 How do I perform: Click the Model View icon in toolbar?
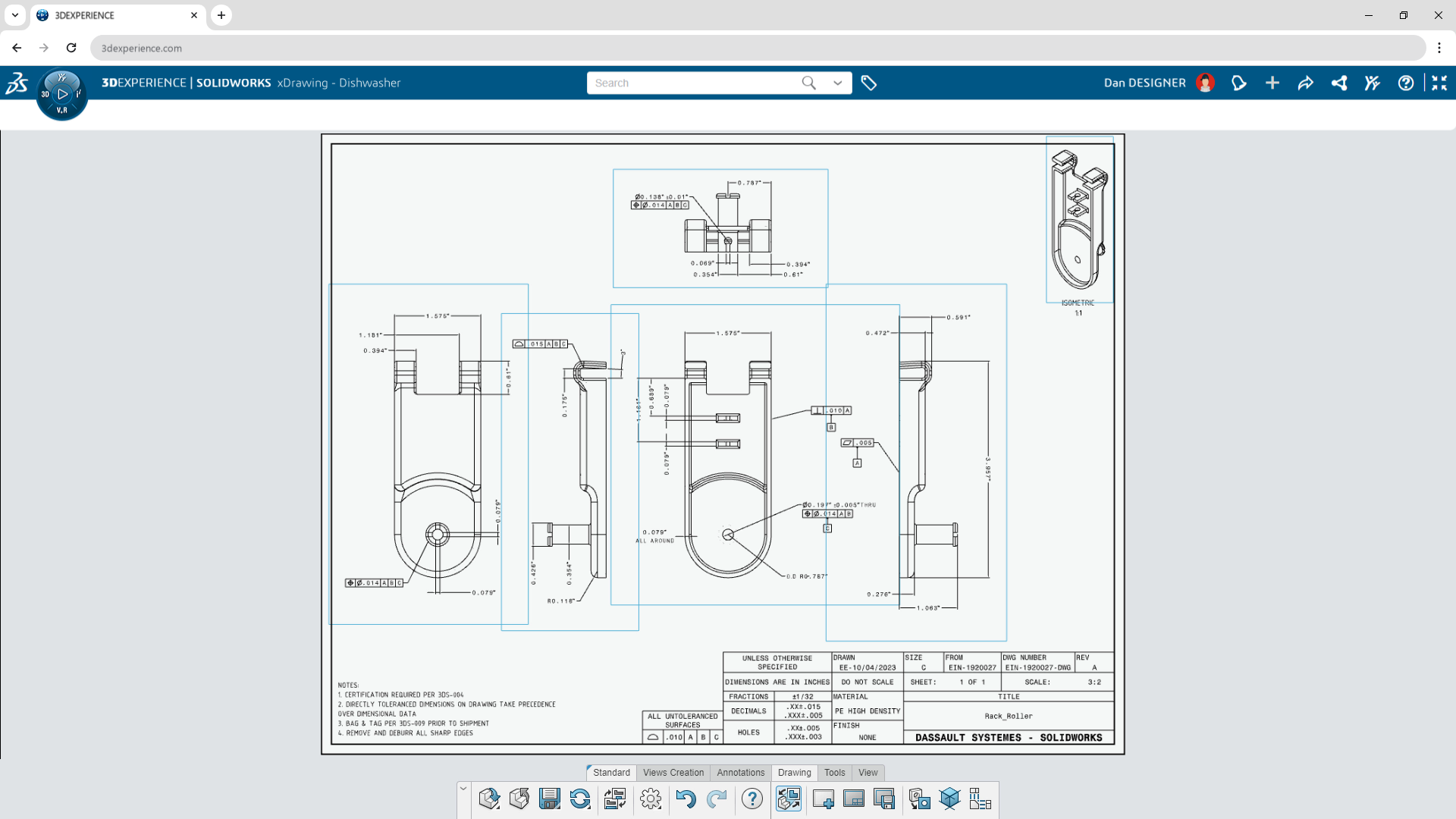[x=949, y=798]
